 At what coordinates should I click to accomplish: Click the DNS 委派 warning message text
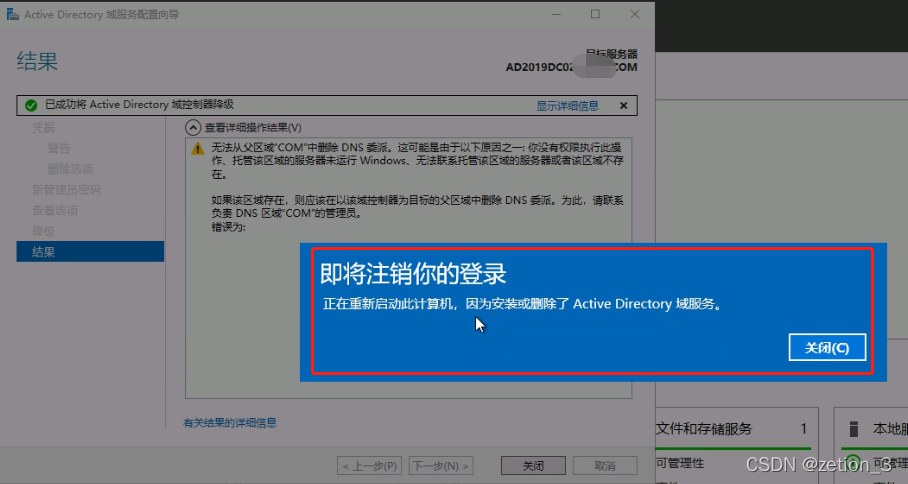(417, 188)
